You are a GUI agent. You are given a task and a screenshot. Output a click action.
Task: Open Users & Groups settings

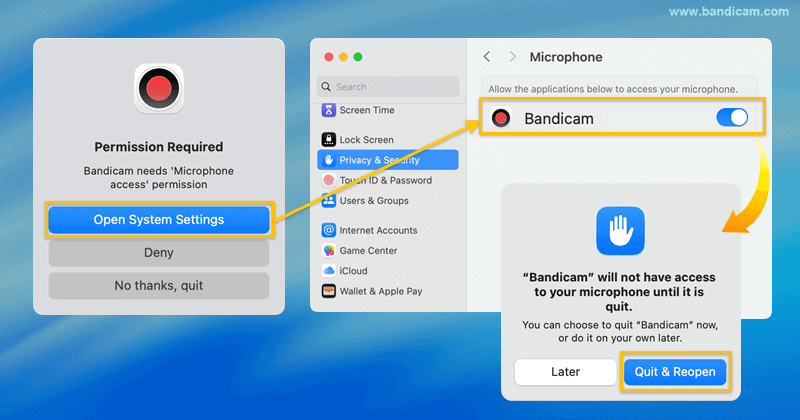pos(372,201)
